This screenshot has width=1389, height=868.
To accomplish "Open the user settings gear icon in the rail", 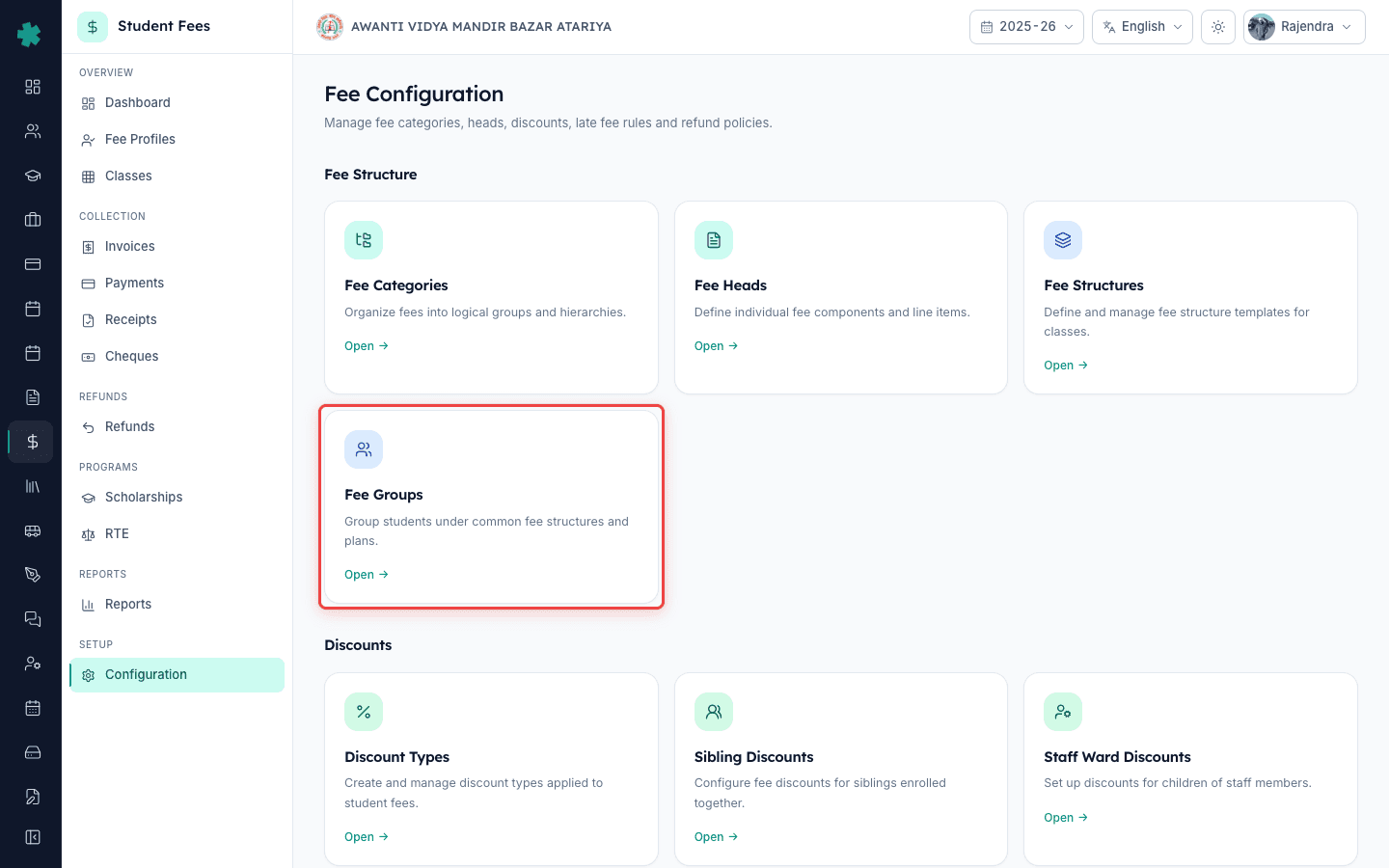I will (x=33, y=664).
